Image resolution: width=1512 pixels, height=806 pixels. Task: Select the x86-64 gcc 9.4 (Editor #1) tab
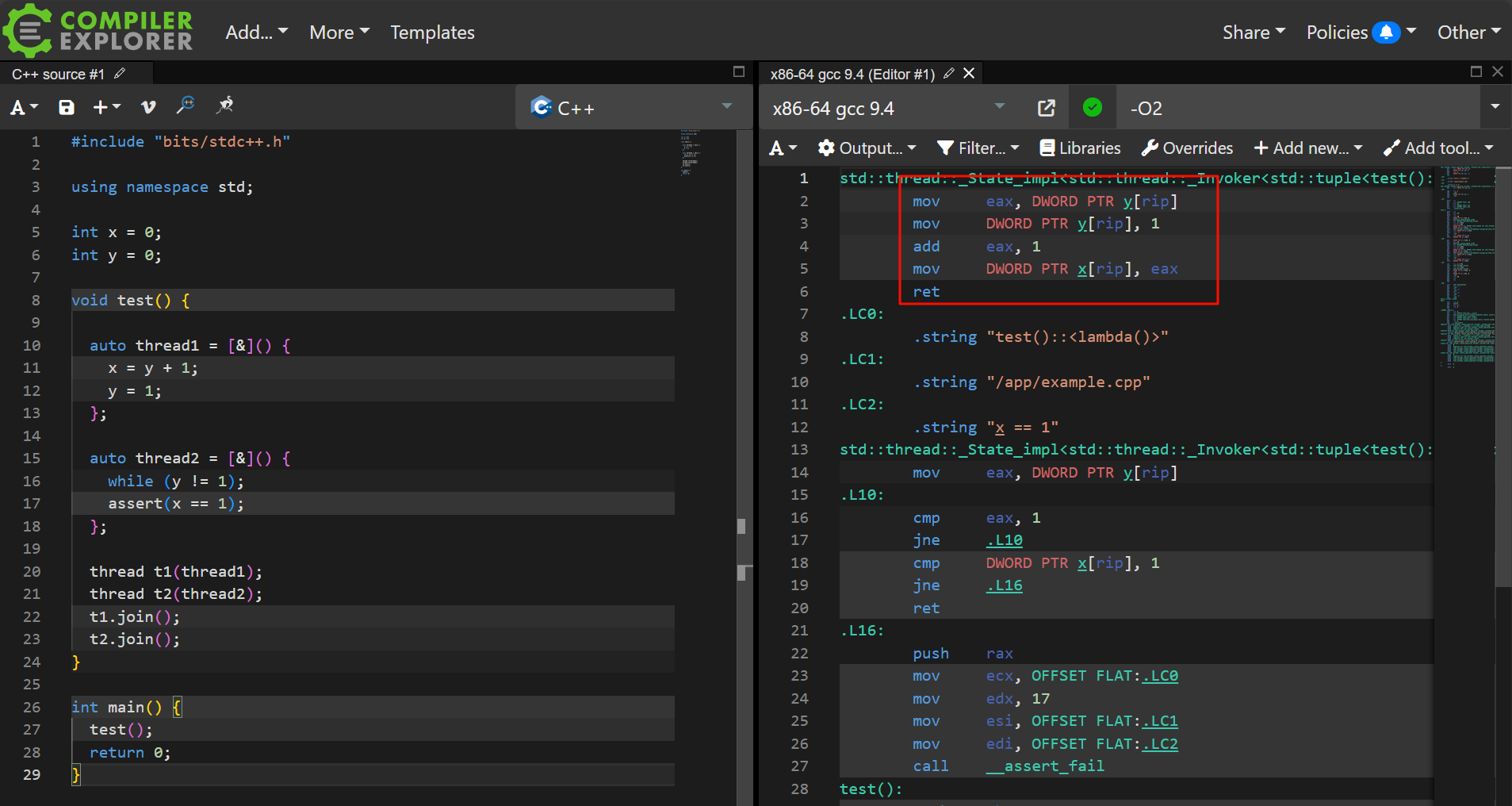[852, 74]
